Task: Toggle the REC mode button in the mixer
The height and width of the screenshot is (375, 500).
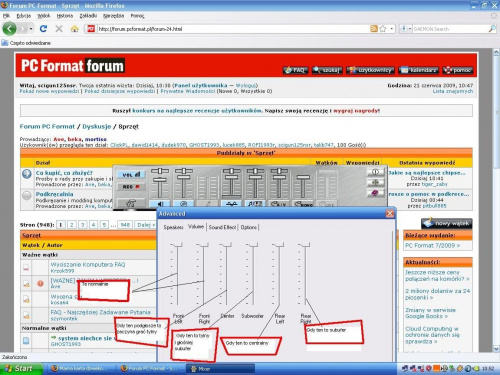Action: click(x=131, y=187)
